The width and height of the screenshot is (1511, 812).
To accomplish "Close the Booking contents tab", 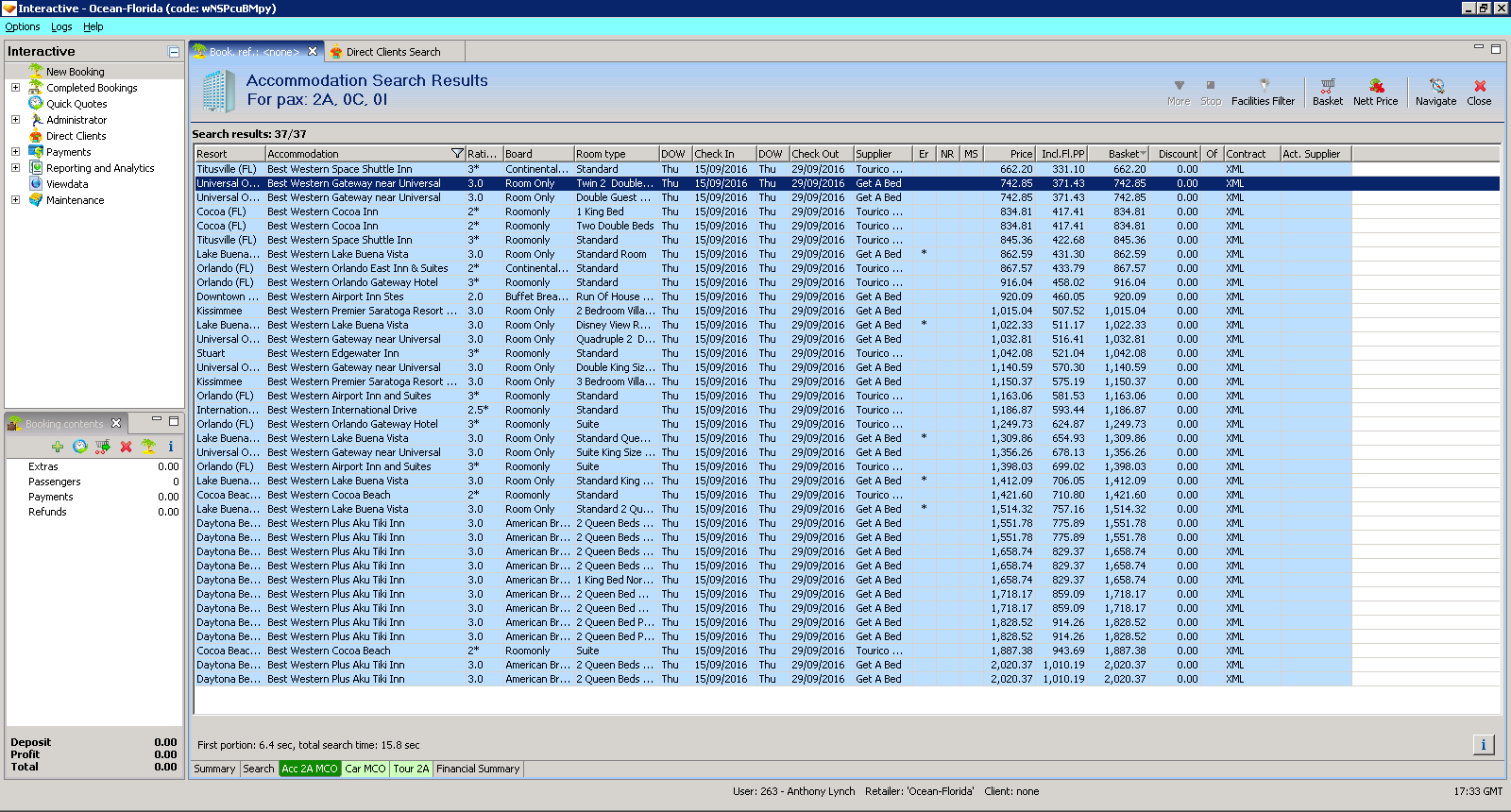I will [116, 423].
